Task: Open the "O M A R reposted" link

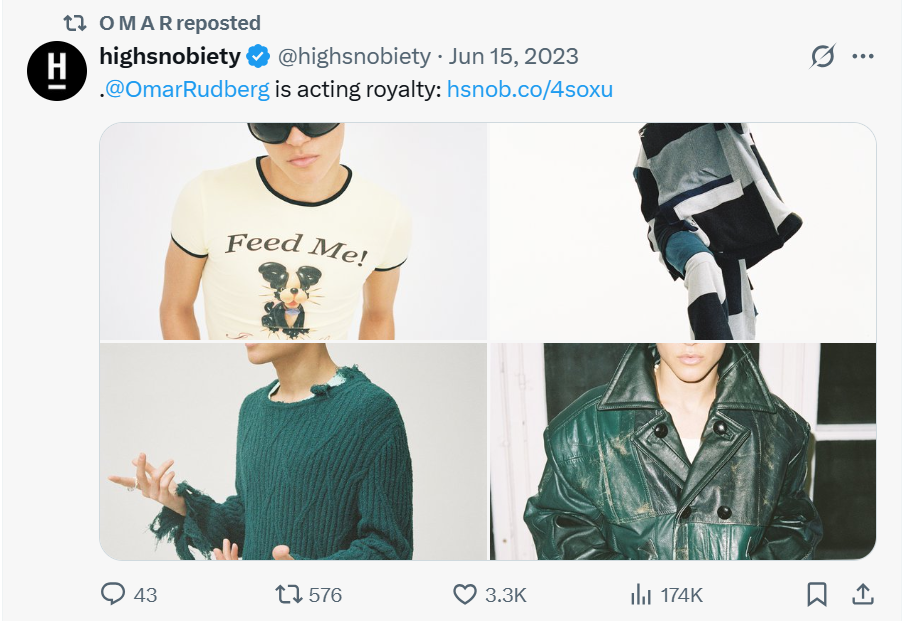Action: [180, 22]
